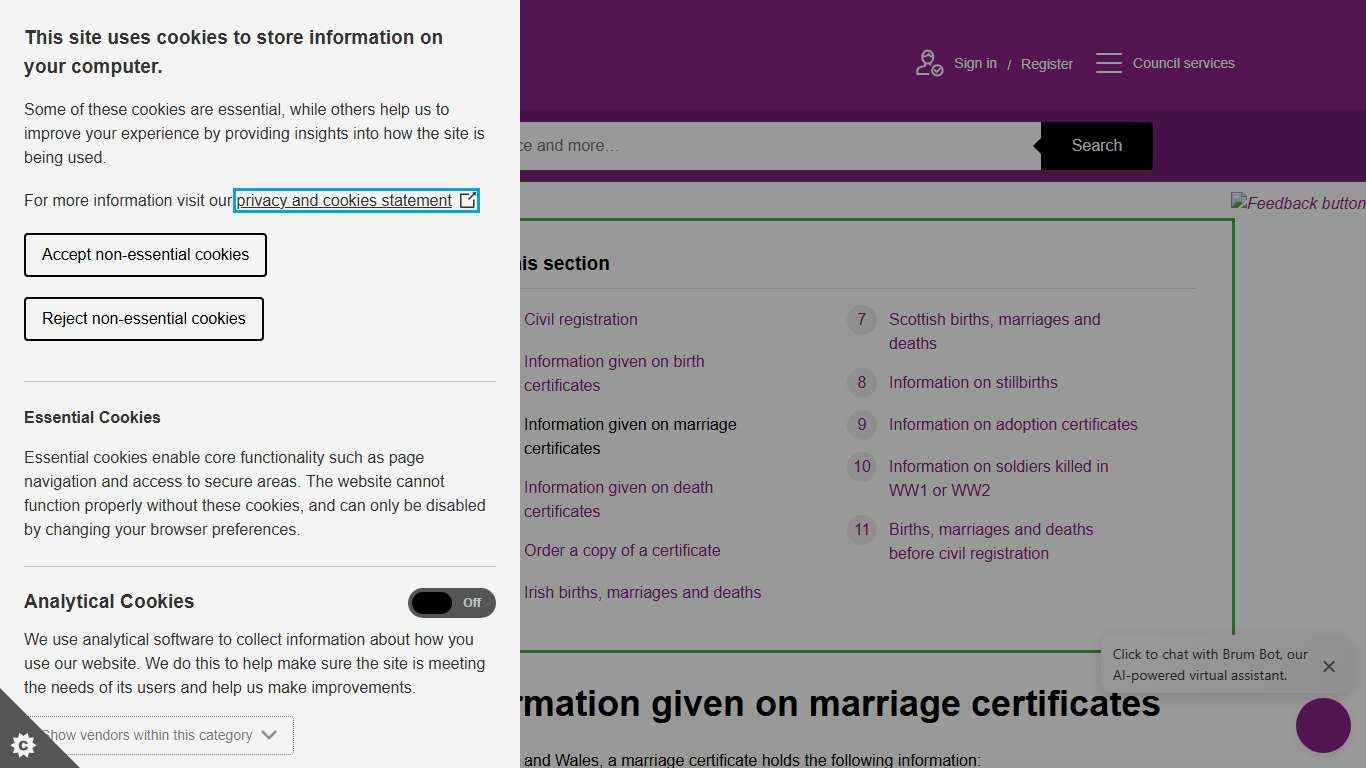Click the Feedback button on the right
Screen dimensions: 1366x768
pos(1298,203)
